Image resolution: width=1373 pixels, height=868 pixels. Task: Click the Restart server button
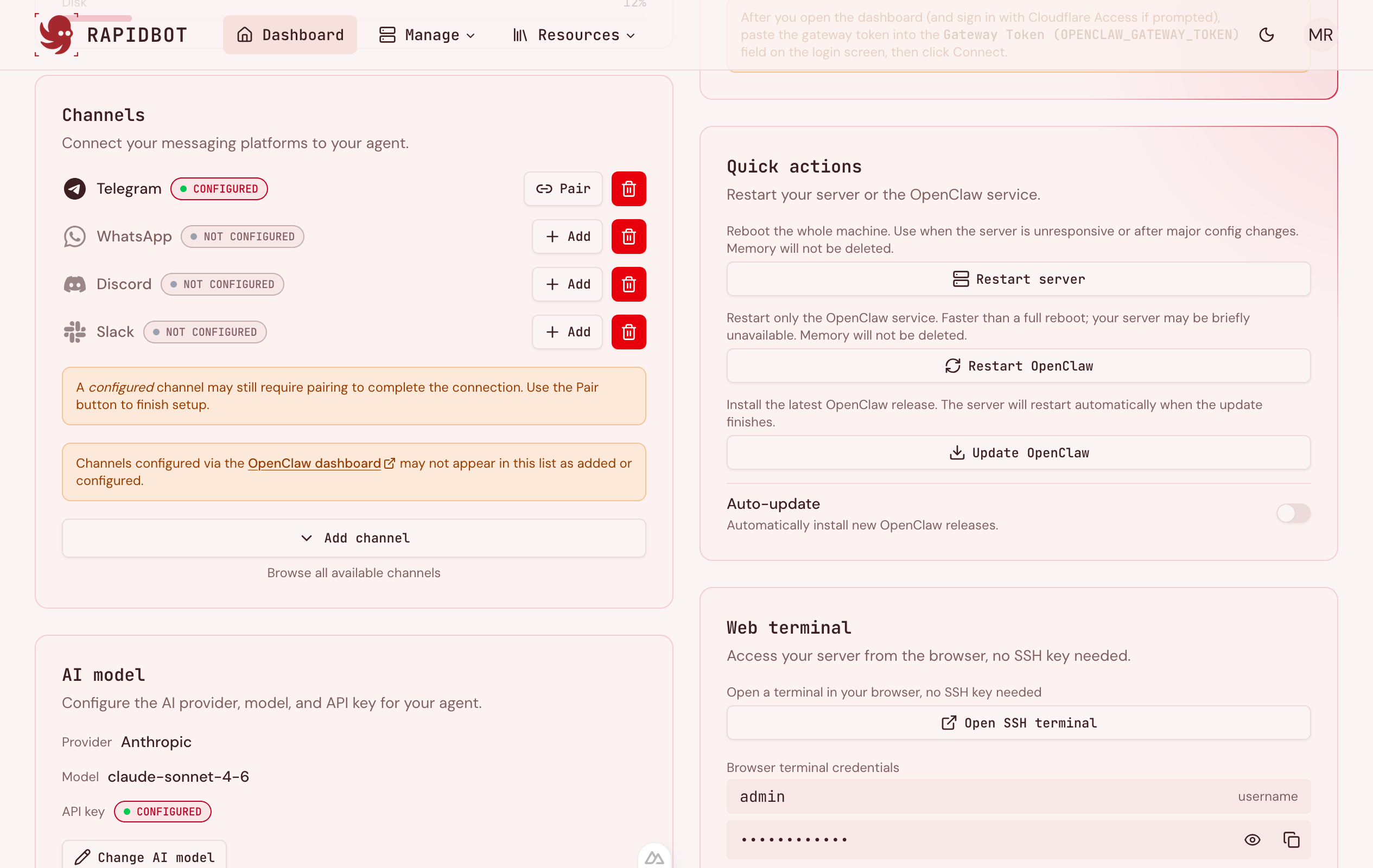click(x=1018, y=279)
